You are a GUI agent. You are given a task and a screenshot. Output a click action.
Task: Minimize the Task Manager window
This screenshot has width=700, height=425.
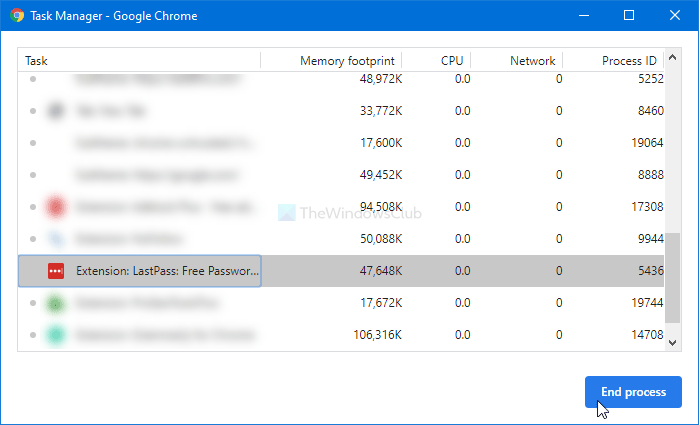[583, 16]
